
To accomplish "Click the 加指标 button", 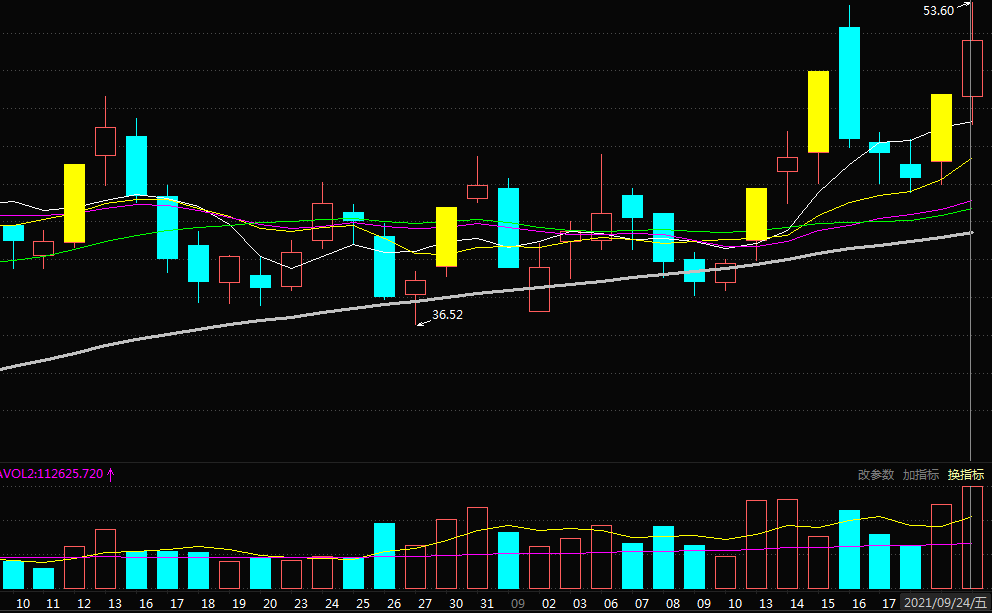I will click(921, 474).
